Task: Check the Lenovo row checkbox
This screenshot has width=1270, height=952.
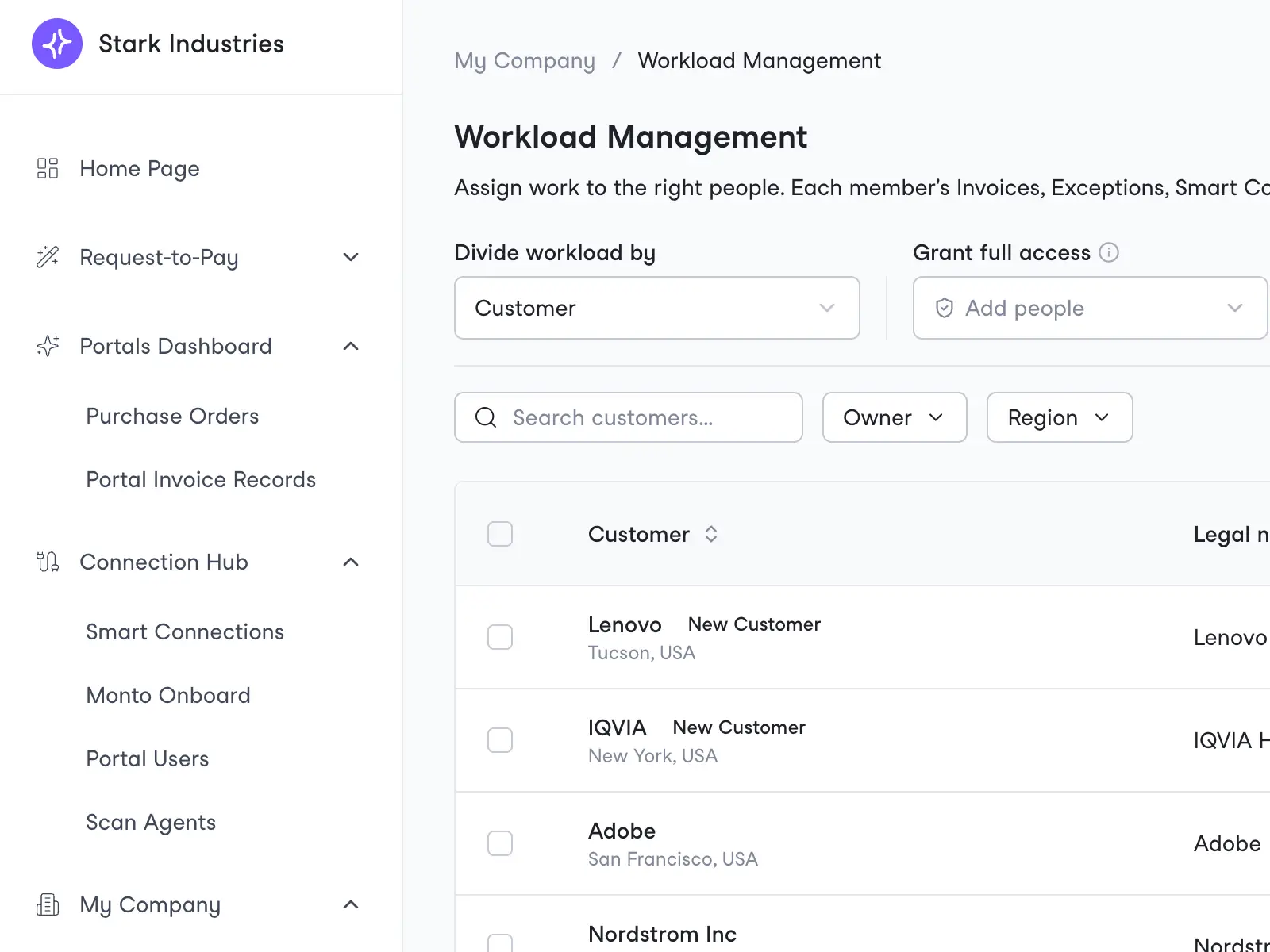Action: tap(500, 637)
